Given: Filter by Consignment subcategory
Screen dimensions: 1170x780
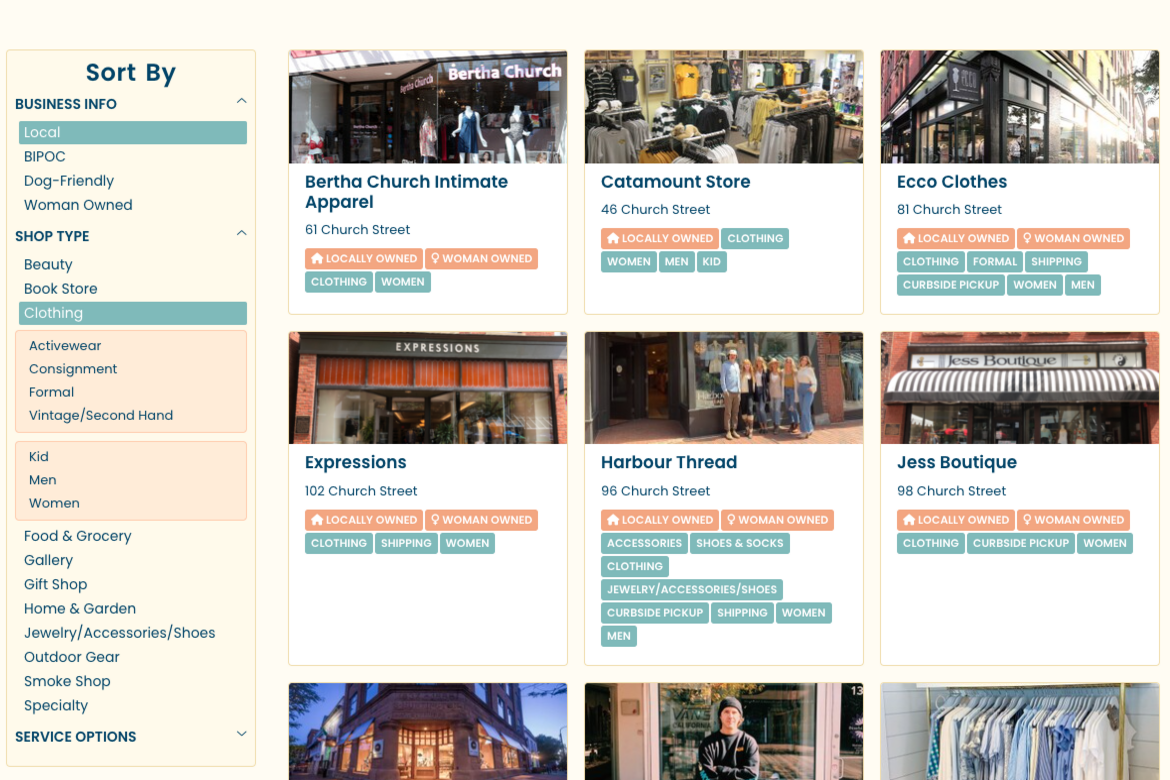Looking at the screenshot, I should pos(73,369).
